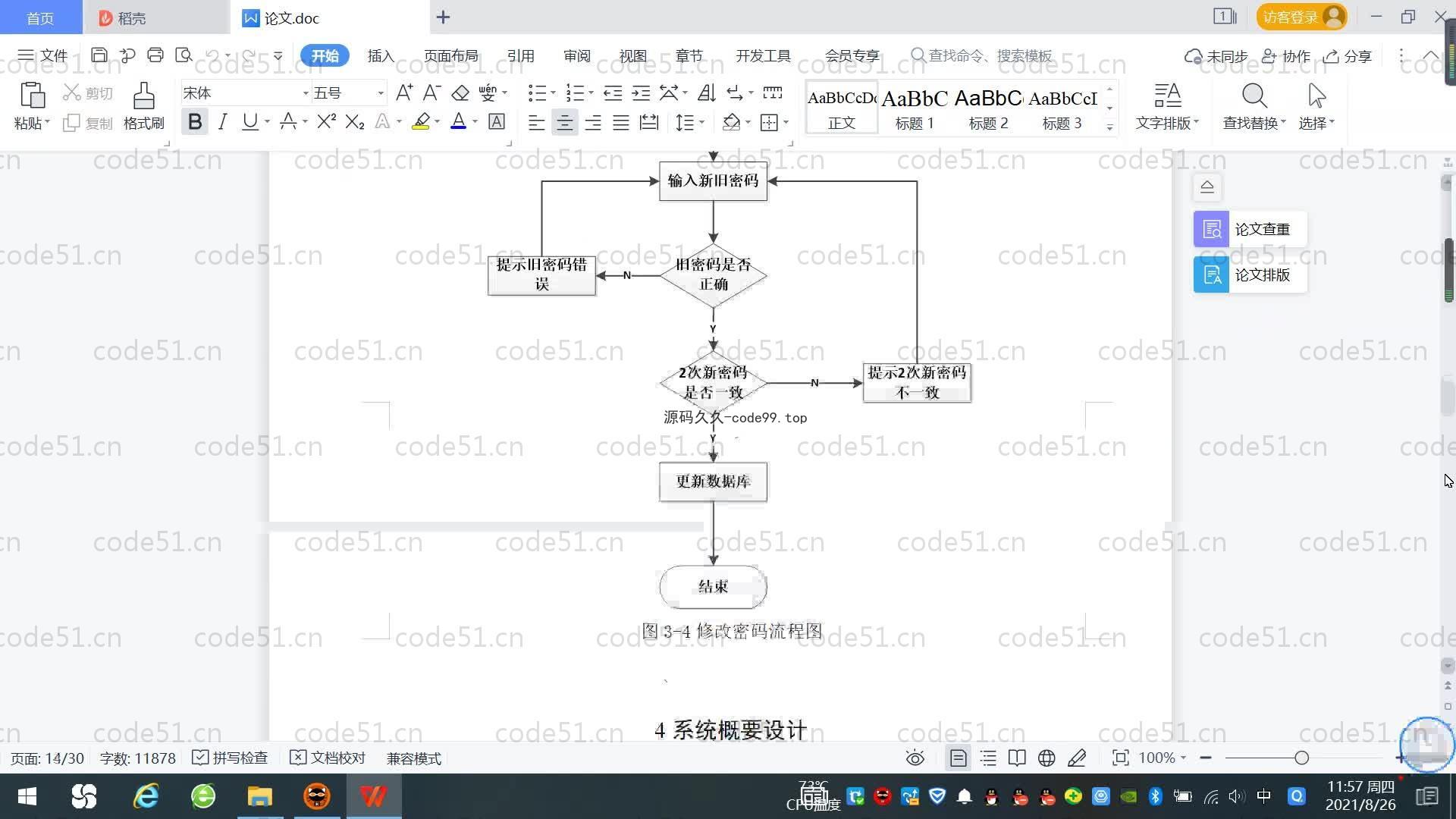Click the guest login button
Screen dimensions: 1456x819
tap(1301, 17)
